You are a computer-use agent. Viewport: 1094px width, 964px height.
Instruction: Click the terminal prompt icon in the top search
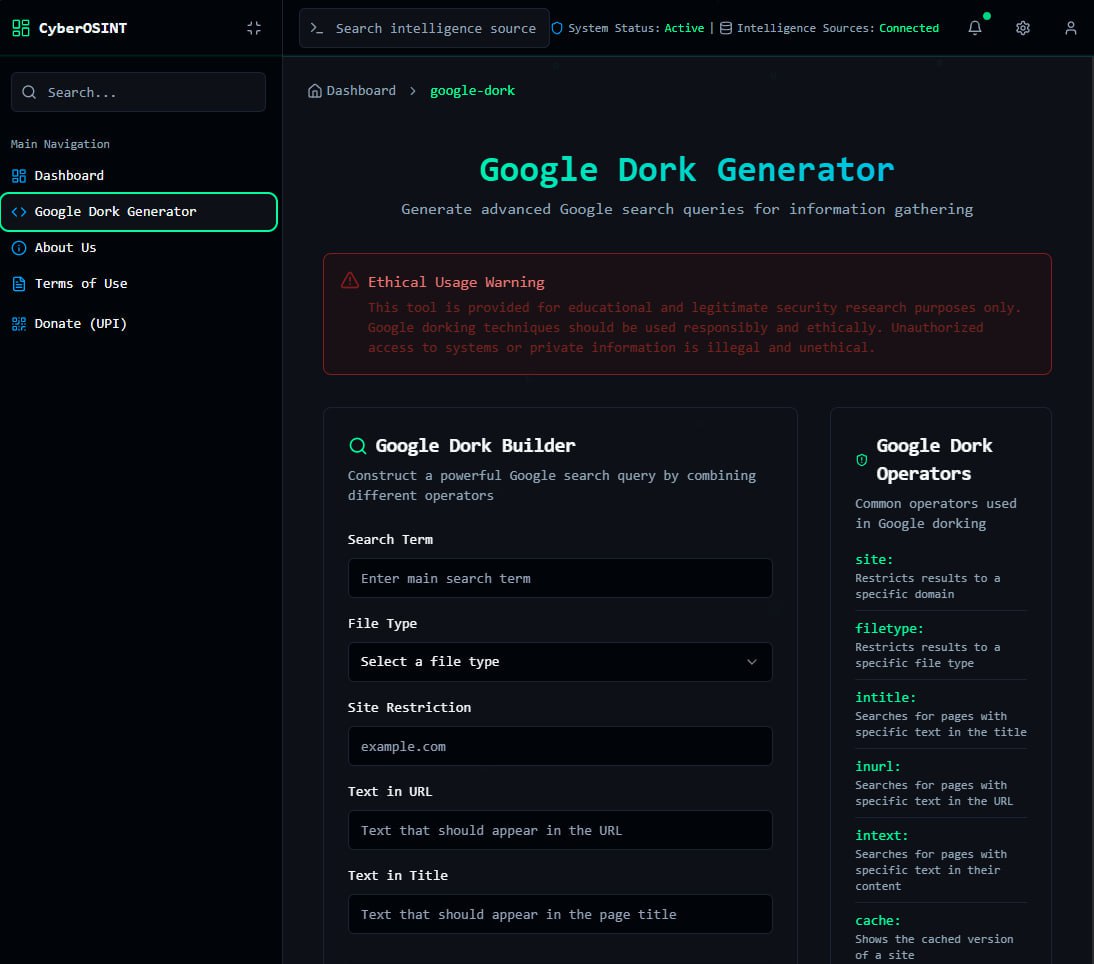(317, 28)
